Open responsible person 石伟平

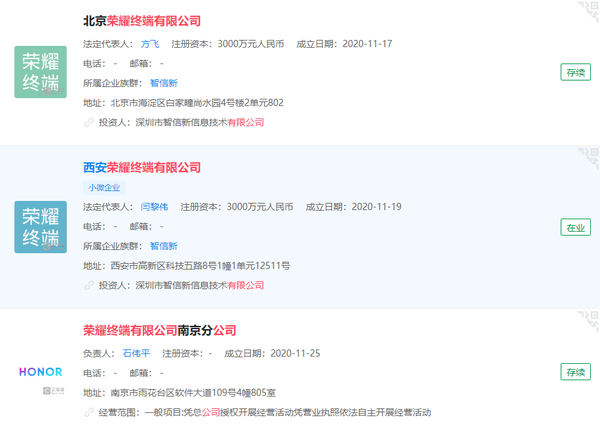click(x=136, y=353)
